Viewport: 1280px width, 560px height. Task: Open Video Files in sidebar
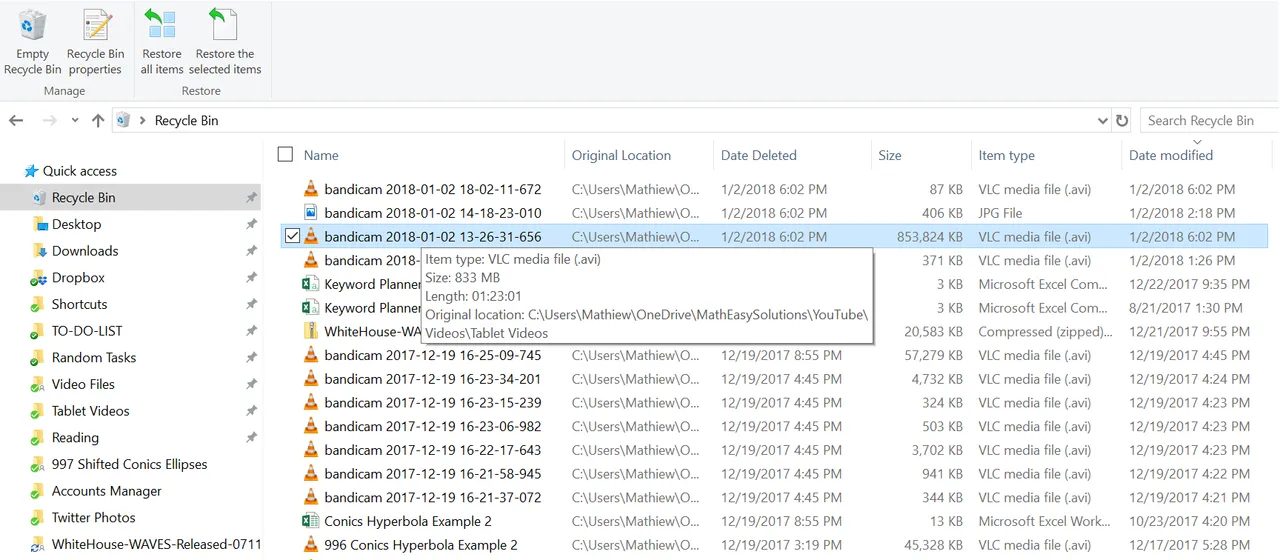[83, 384]
